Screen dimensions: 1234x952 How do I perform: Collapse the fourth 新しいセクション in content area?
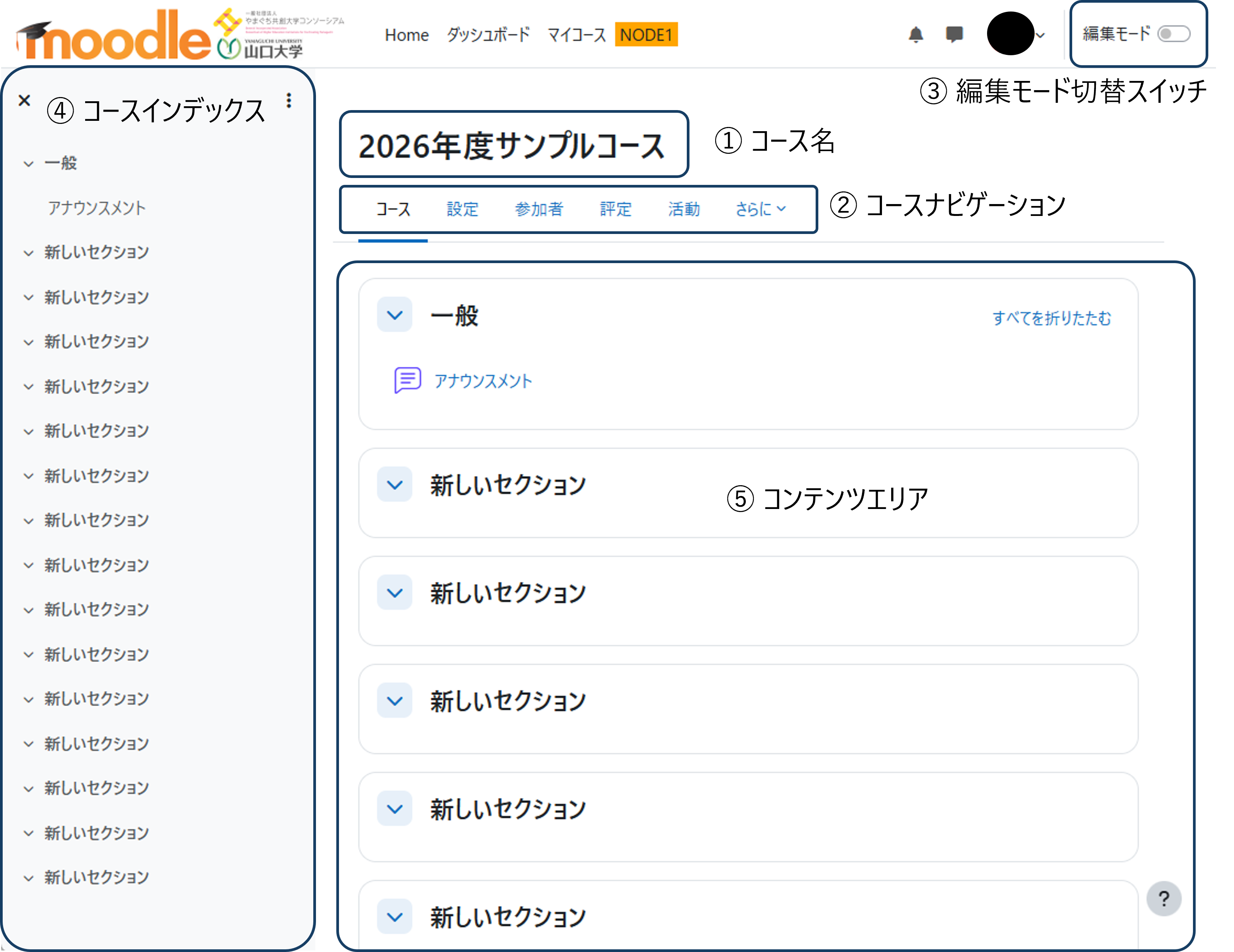(395, 809)
